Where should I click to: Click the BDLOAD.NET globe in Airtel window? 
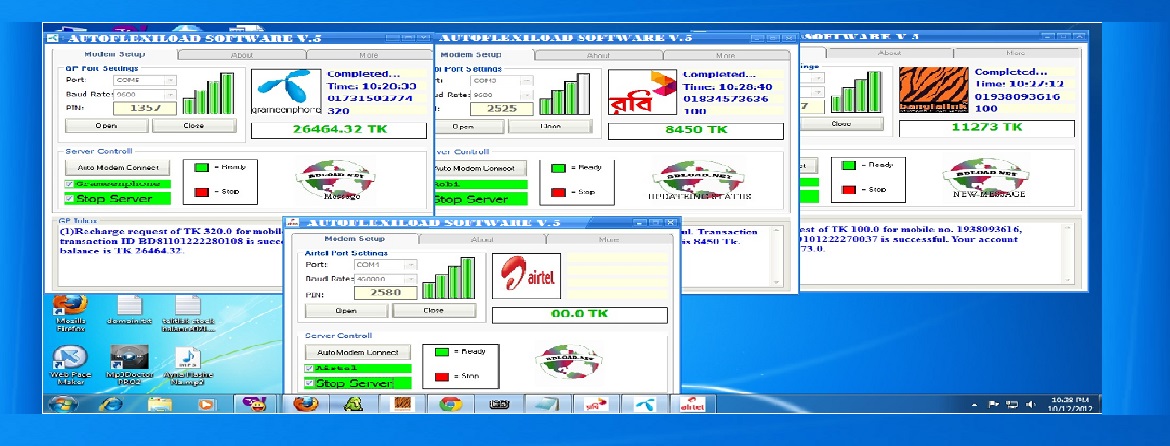pos(569,362)
